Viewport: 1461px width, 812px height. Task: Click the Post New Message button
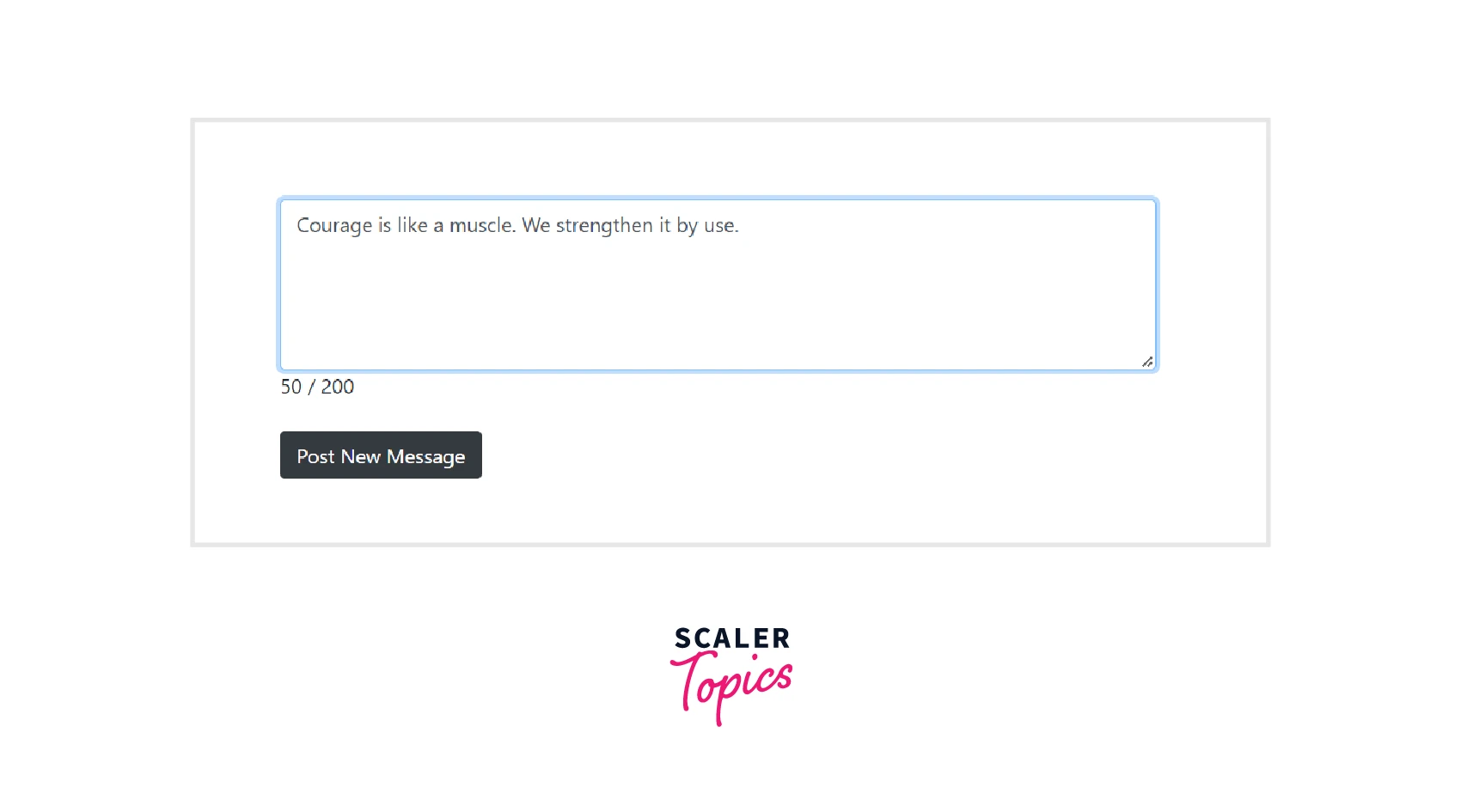point(381,455)
